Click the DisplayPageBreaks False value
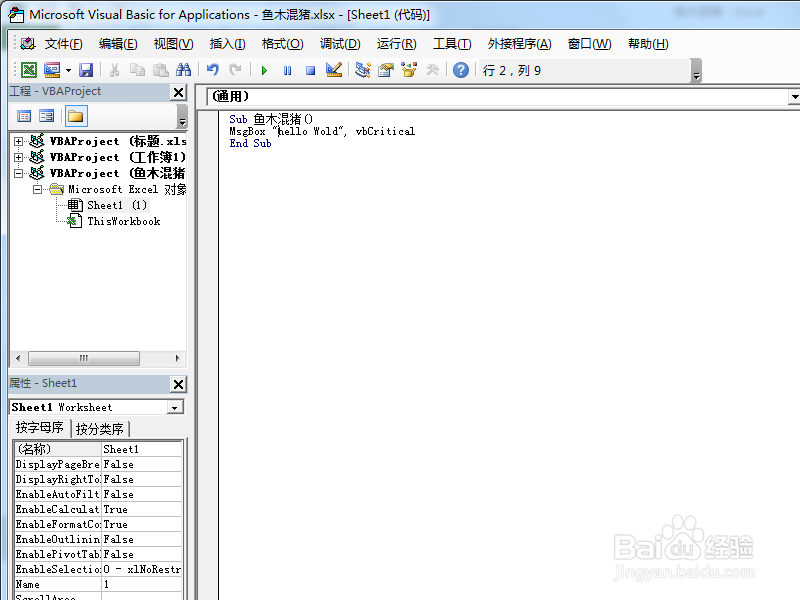Screen dimensions: 800x600 (x=141, y=464)
